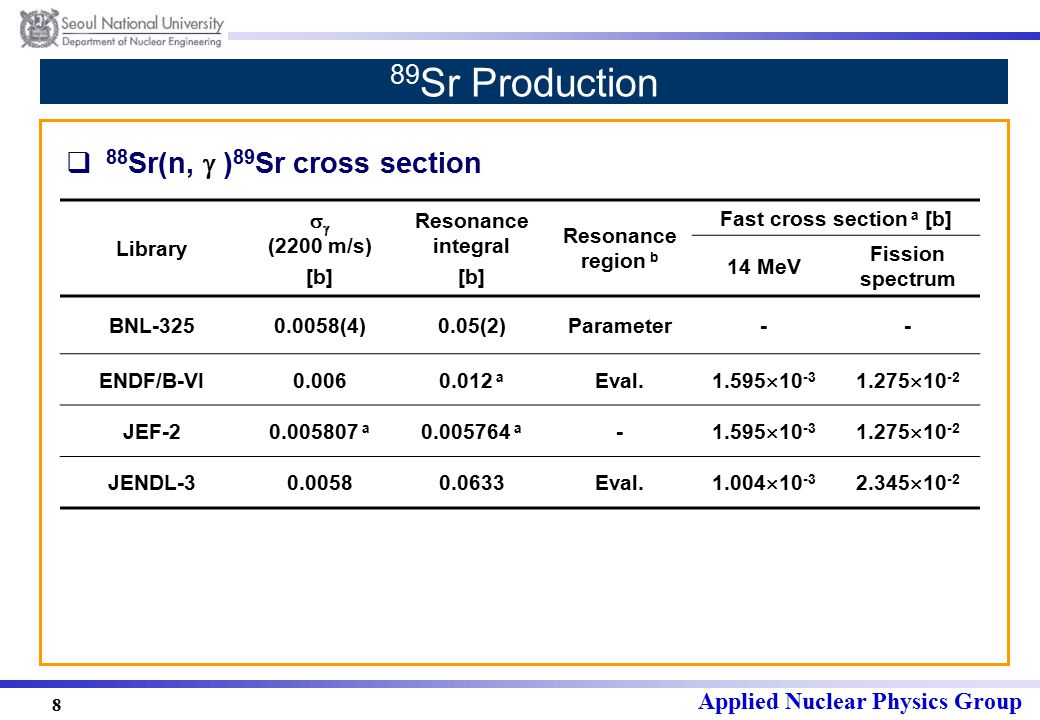Select the '88Sr(n, γ)89Sr cross section' heading
The image size is (1040, 720).
click(x=293, y=162)
